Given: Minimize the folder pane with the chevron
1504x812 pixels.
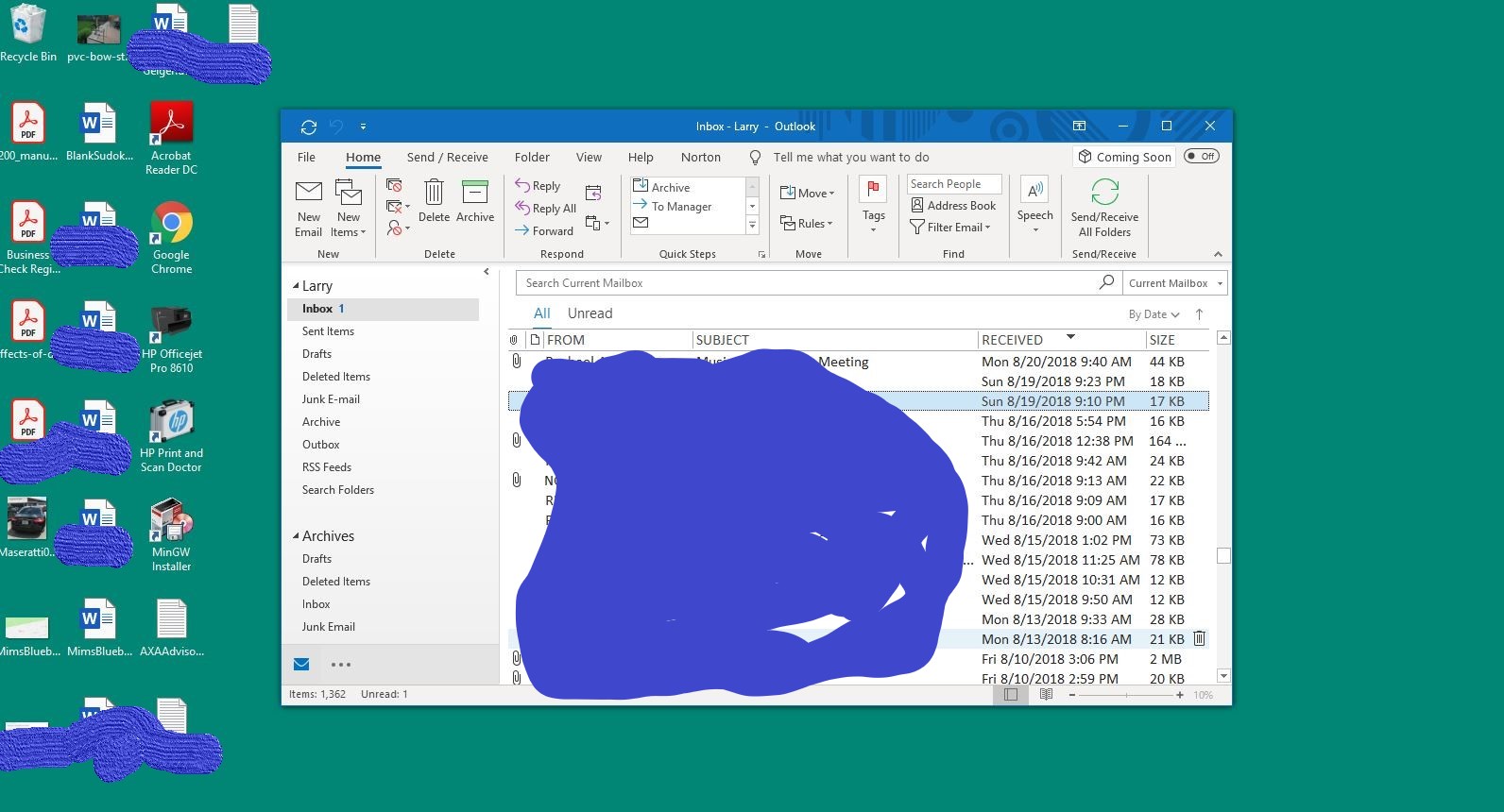Looking at the screenshot, I should tap(487, 272).
